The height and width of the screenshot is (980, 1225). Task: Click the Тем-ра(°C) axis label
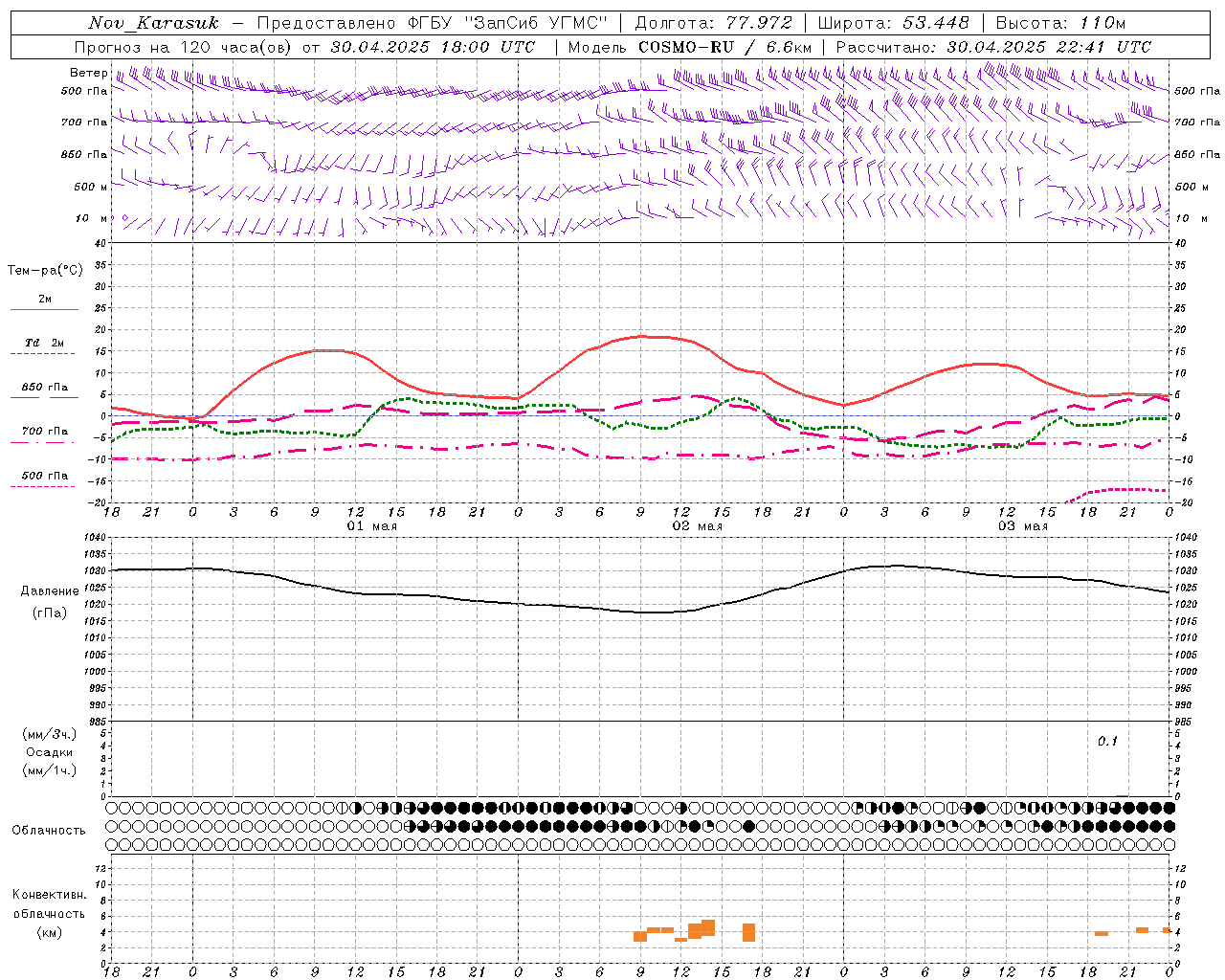click(x=45, y=271)
